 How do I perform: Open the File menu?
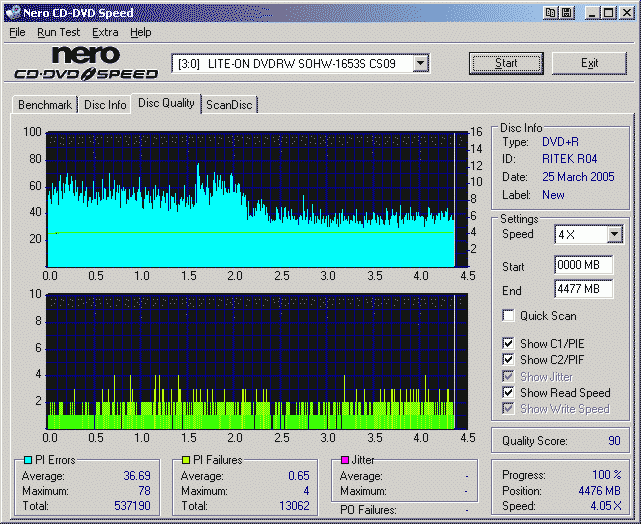pyautogui.click(x=17, y=32)
